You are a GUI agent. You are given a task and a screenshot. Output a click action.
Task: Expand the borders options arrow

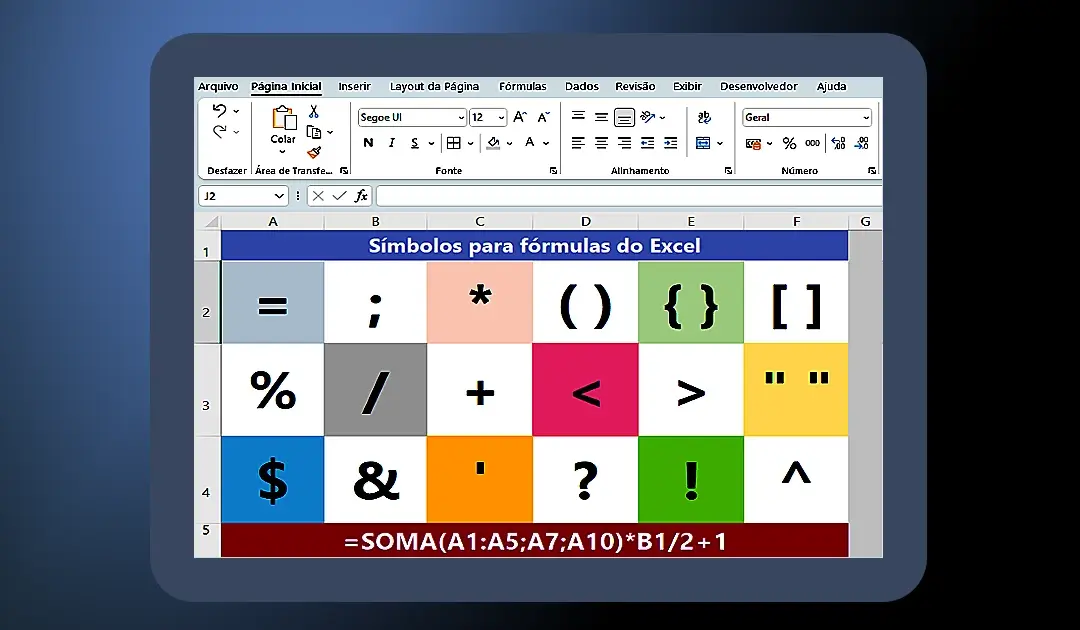click(470, 144)
